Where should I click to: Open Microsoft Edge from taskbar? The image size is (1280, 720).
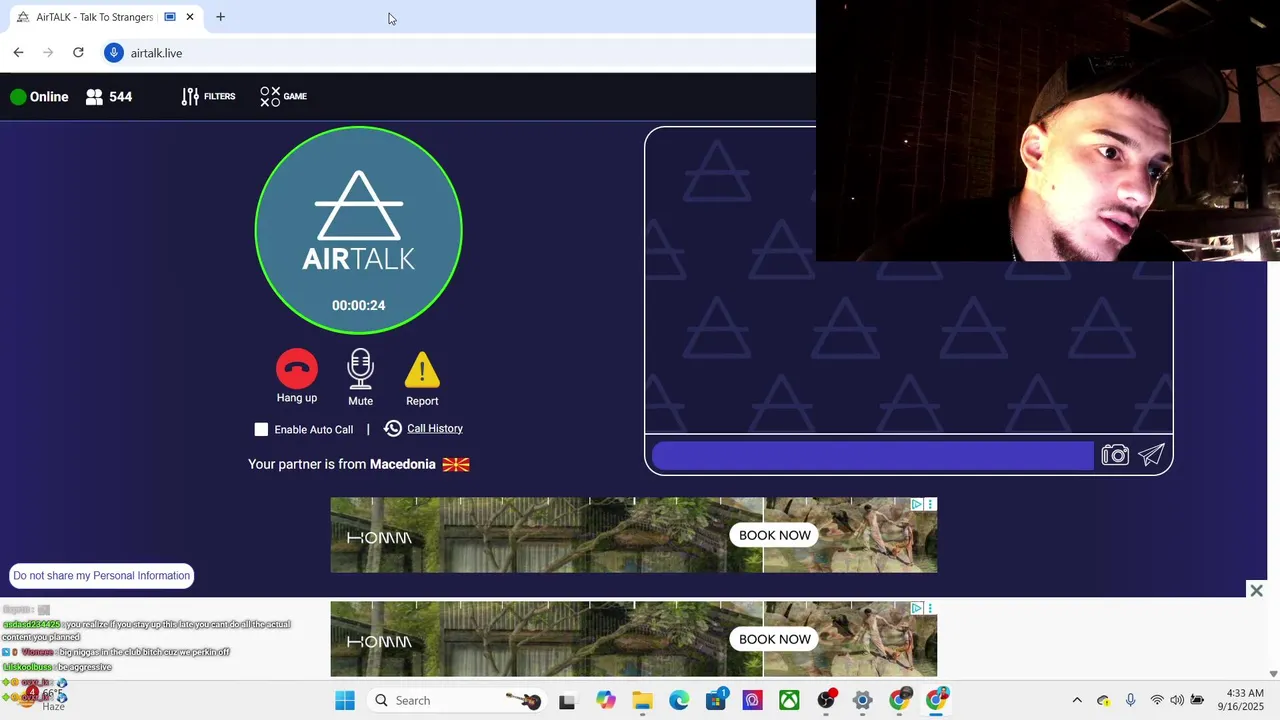click(x=679, y=700)
